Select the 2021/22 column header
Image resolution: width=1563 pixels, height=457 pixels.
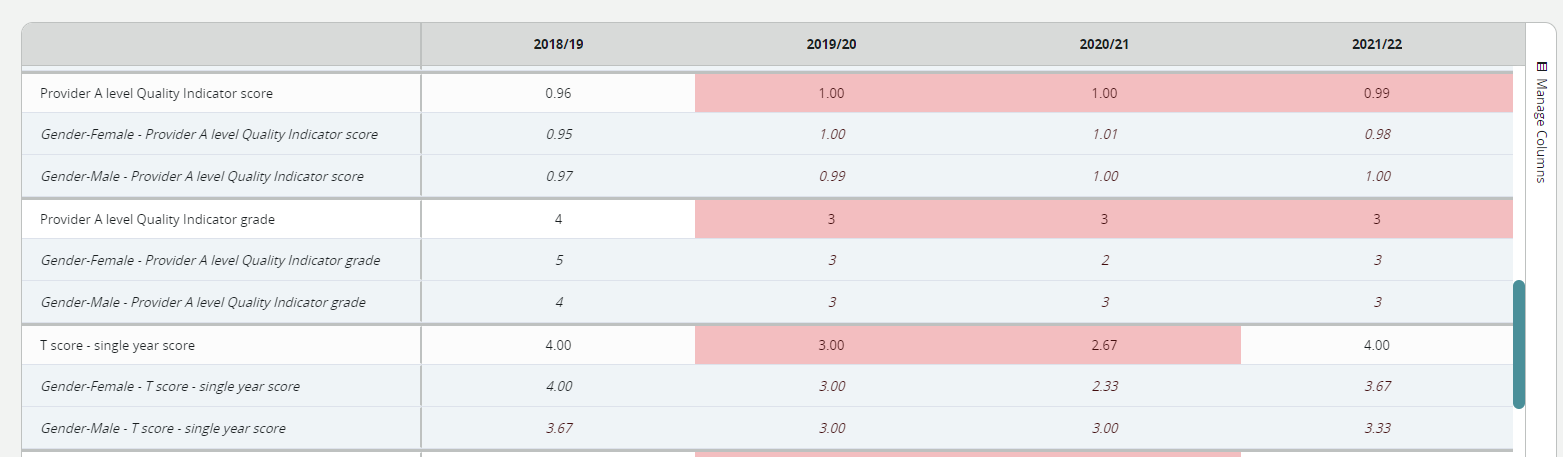[1377, 45]
